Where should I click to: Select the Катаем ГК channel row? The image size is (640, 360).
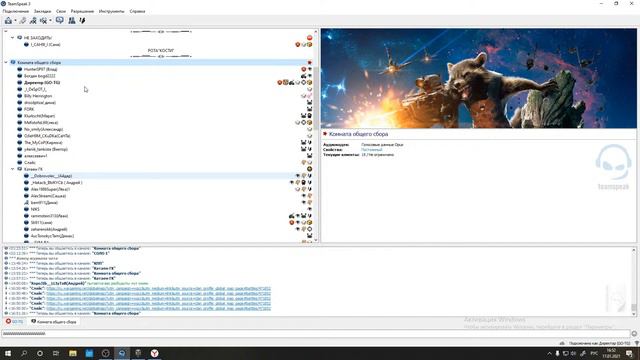(161, 169)
